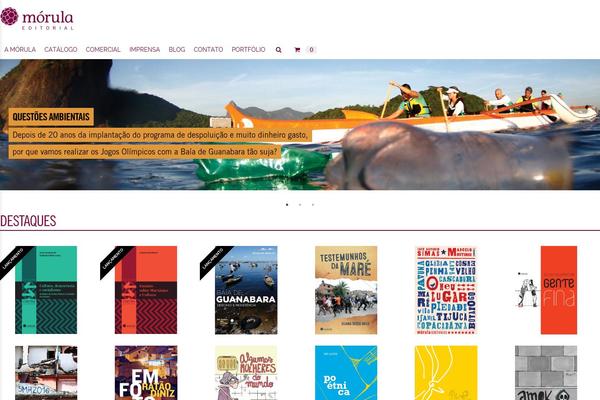Click the Mórula Editorial logo
This screenshot has height=400, width=600.
[37, 18]
